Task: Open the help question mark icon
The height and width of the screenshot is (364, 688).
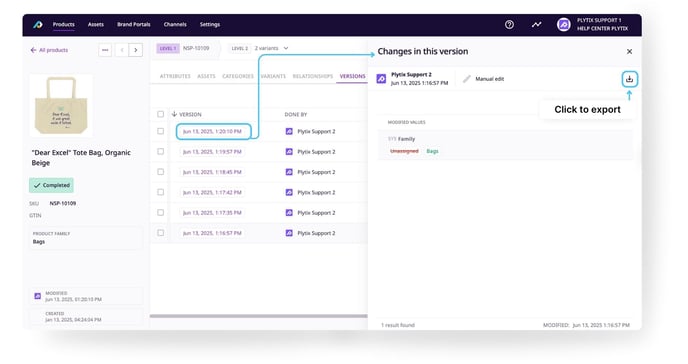Action: 509,25
